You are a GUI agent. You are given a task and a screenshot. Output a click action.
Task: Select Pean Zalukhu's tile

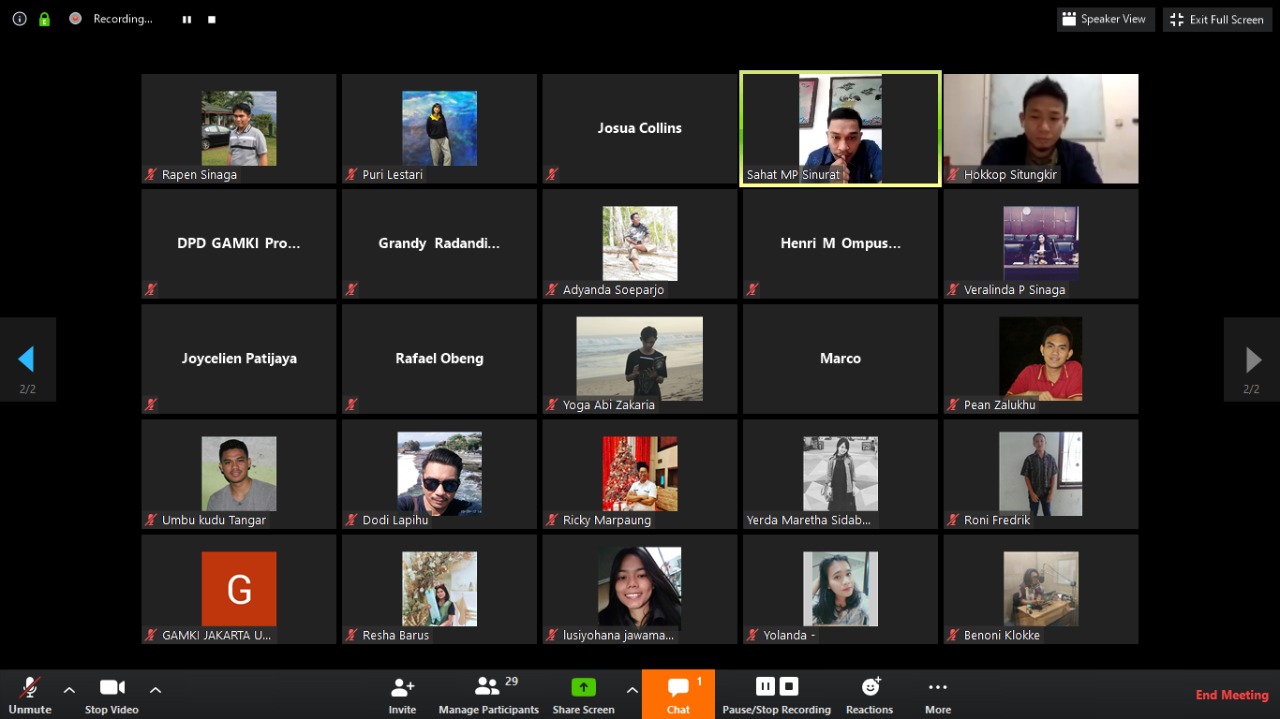tap(1041, 358)
